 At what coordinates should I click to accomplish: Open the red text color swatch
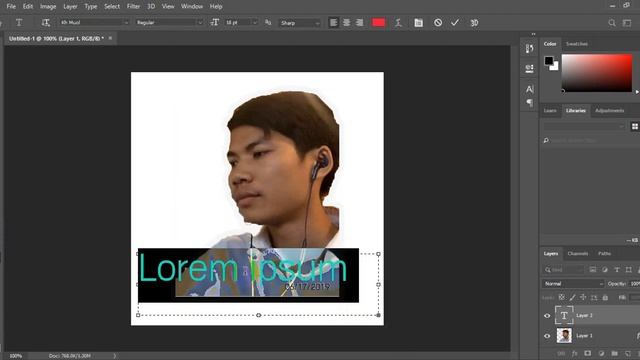(379, 23)
